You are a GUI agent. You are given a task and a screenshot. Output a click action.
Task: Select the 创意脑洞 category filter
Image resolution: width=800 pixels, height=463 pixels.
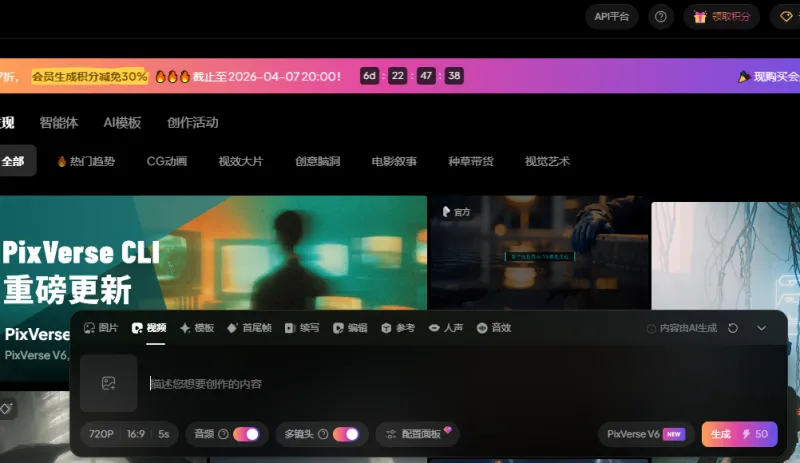[317, 161]
